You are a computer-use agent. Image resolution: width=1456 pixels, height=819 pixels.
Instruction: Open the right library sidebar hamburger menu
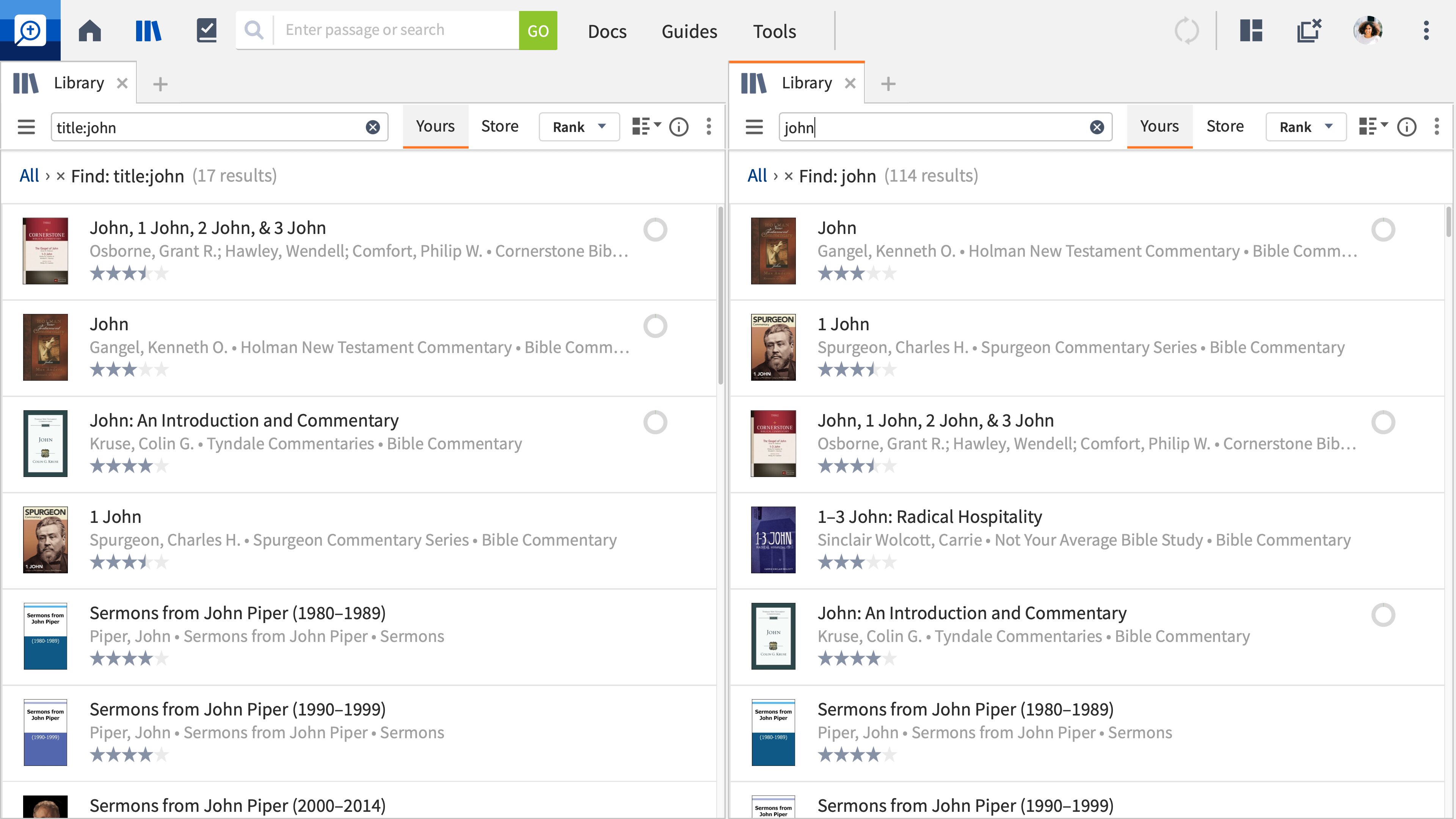click(x=754, y=127)
